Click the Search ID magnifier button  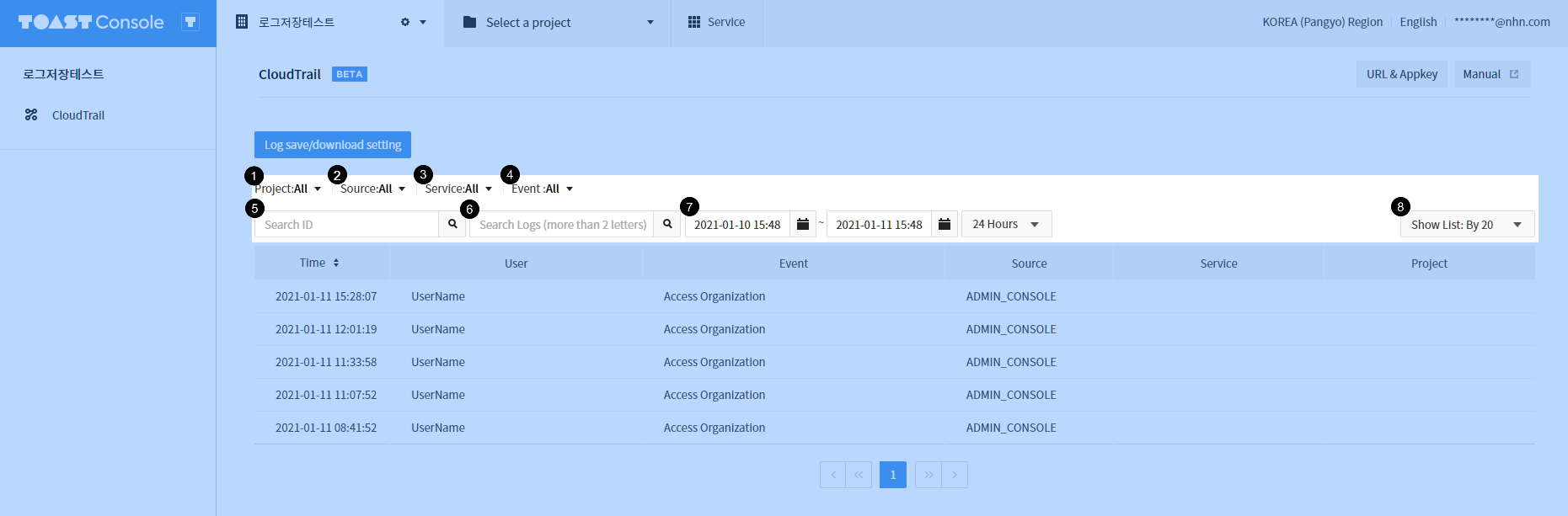[452, 224]
